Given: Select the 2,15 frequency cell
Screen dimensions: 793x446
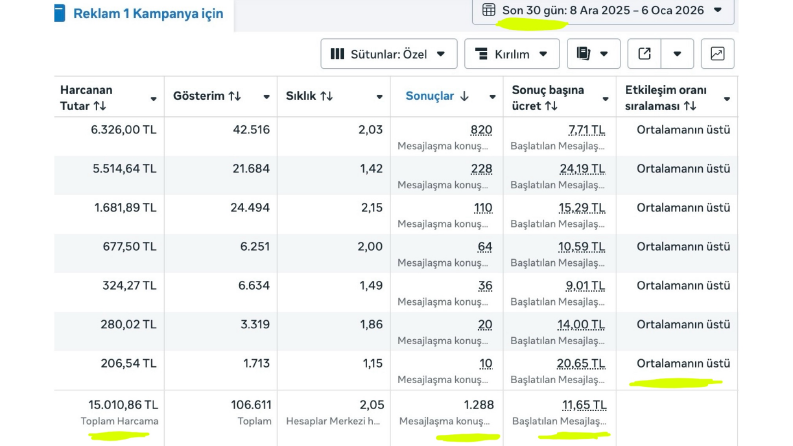Looking at the screenshot, I should (x=372, y=208).
